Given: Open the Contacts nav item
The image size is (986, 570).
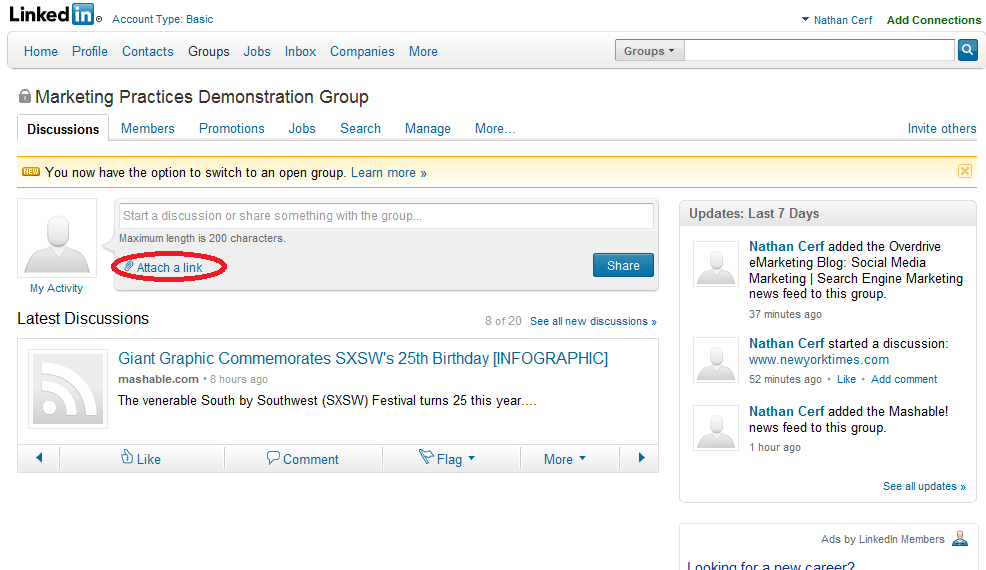Looking at the screenshot, I should tap(148, 52).
